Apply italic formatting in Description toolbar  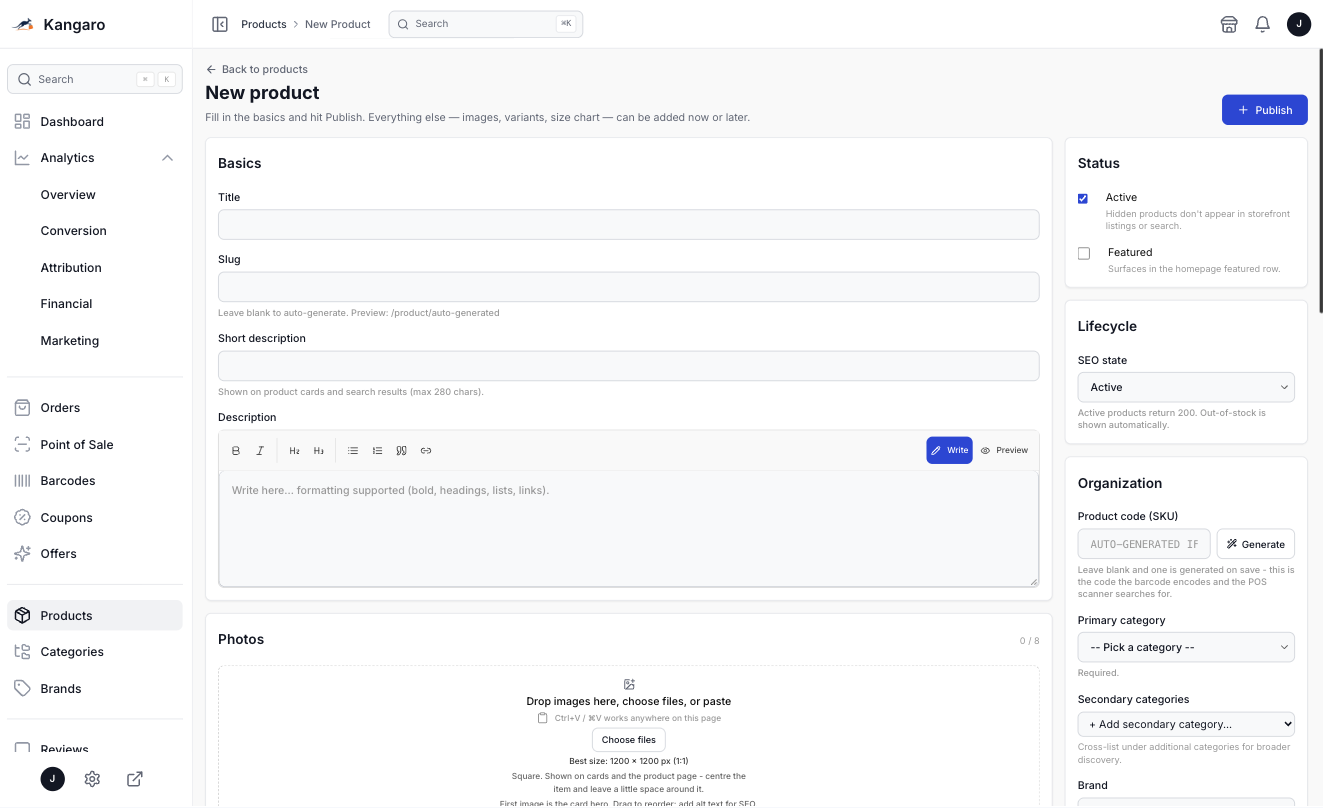tap(260, 451)
